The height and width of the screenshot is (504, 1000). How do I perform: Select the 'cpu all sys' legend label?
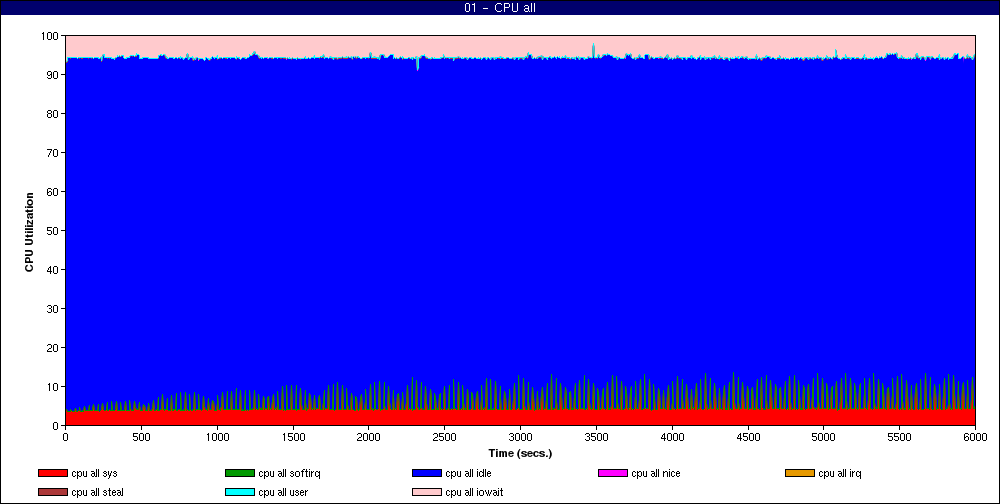(x=94, y=473)
